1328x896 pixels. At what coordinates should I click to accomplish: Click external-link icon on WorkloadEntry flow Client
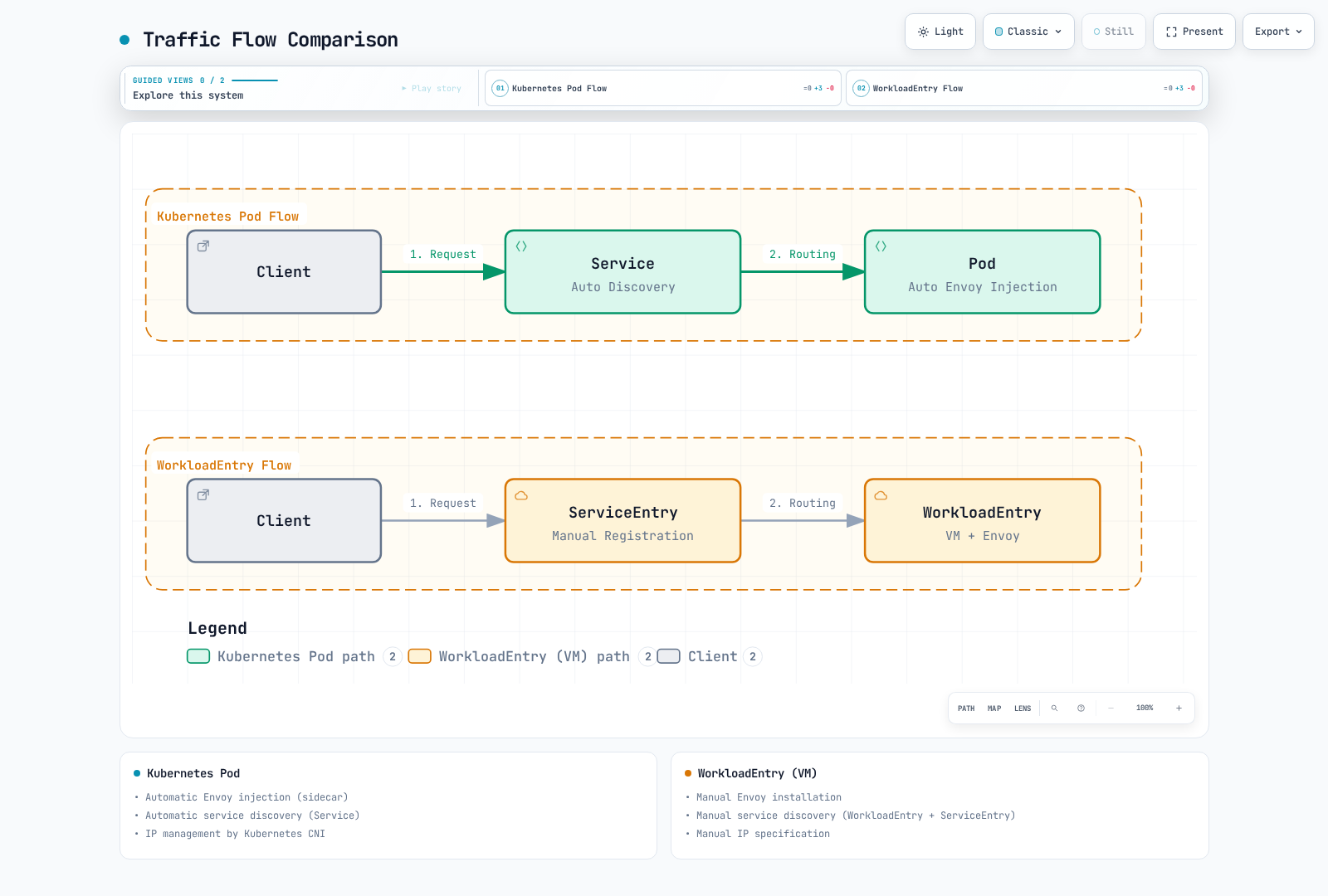coord(203,495)
